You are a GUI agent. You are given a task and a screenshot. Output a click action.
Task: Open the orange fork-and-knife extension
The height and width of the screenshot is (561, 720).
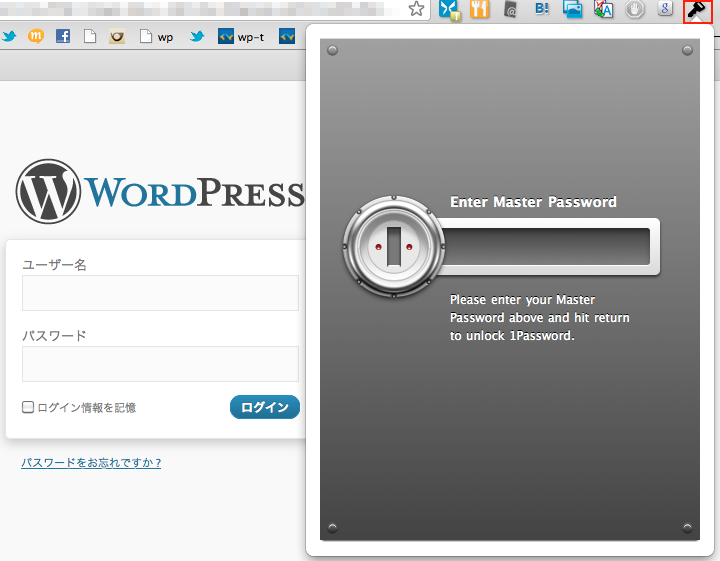479,9
